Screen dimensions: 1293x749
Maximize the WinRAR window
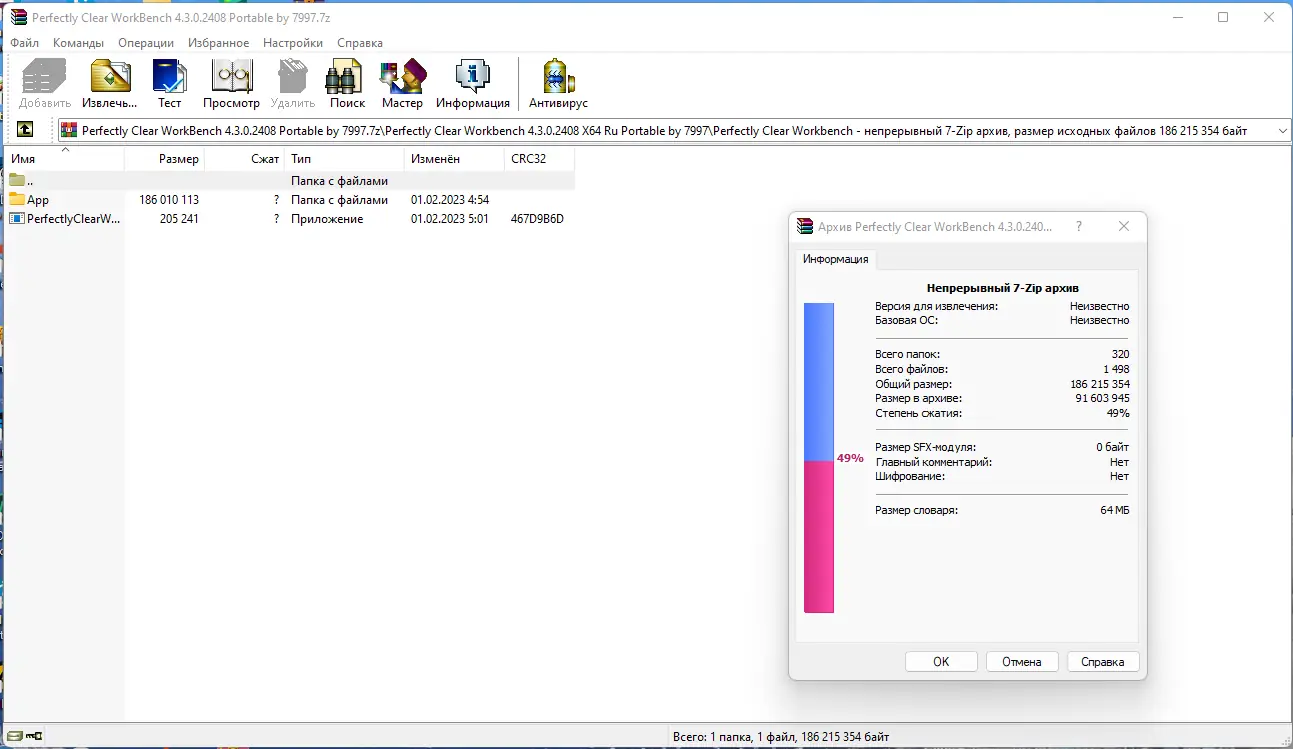(x=1223, y=17)
